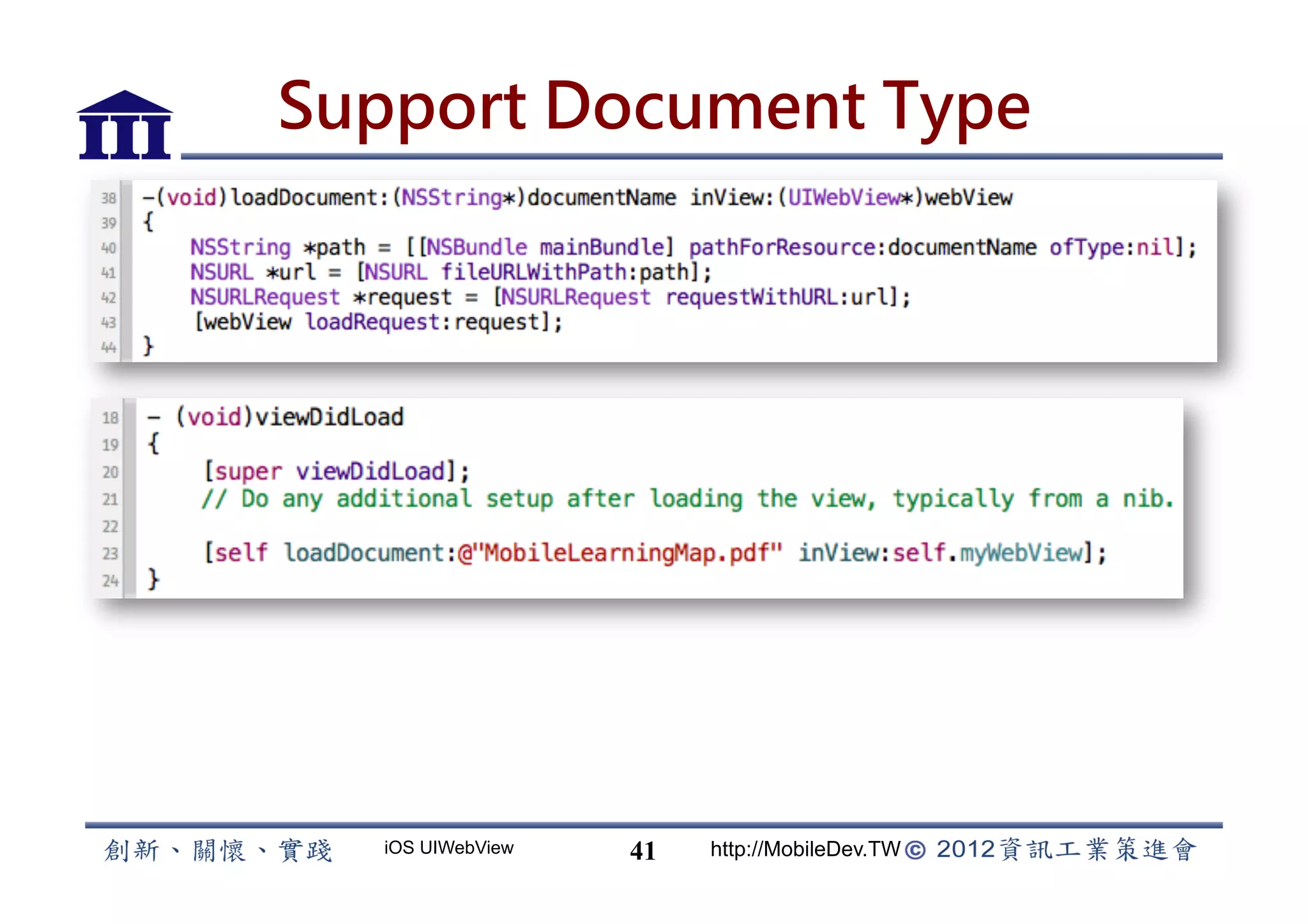
Task: Click the '2012資訊工業策進會' copyright text
Action: point(1066,849)
